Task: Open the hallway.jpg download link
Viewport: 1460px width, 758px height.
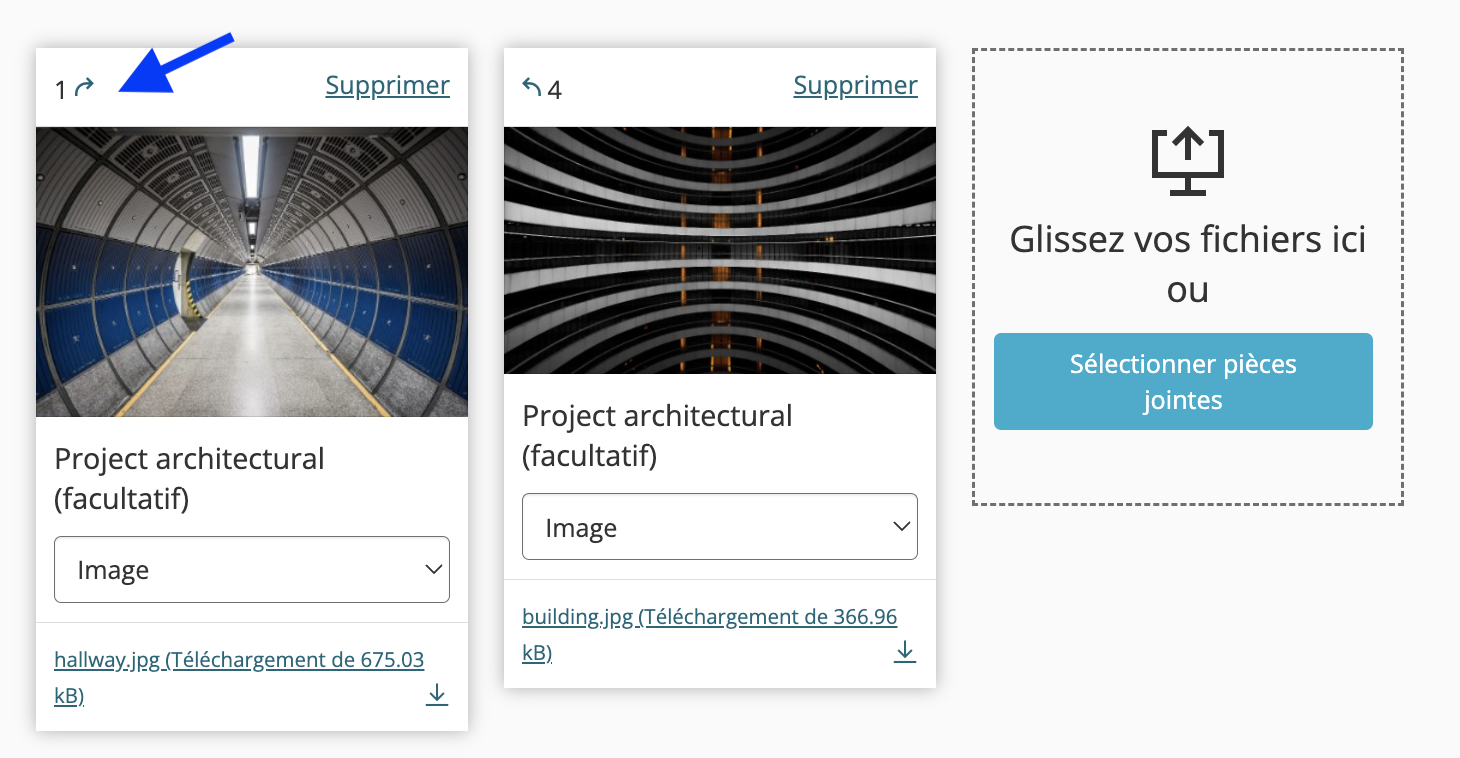Action: 239,677
